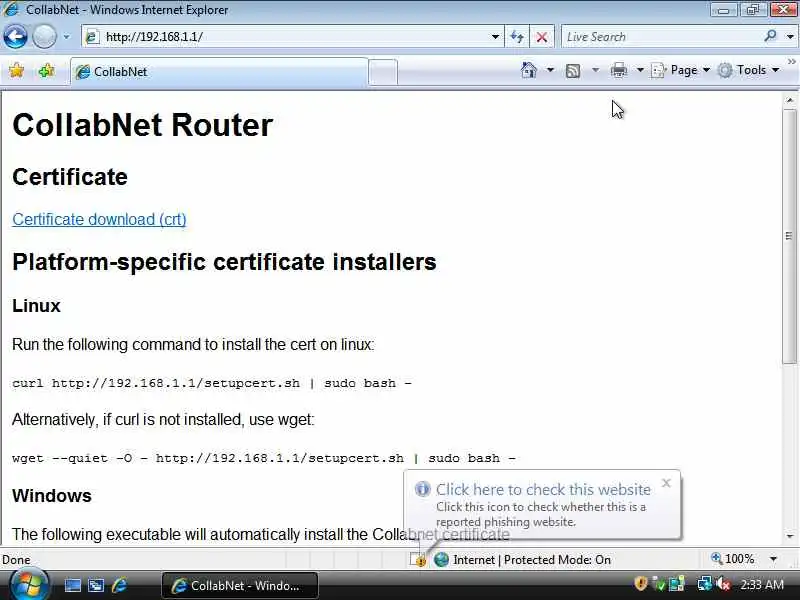The height and width of the screenshot is (600, 800).
Task: Click the 'Done' status bar text
Action: [x=16, y=560]
